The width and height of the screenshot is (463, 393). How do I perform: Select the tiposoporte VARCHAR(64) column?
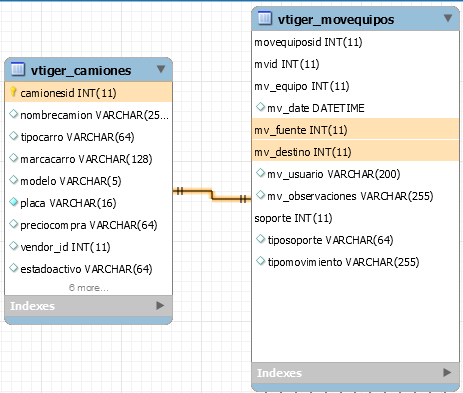355,240
